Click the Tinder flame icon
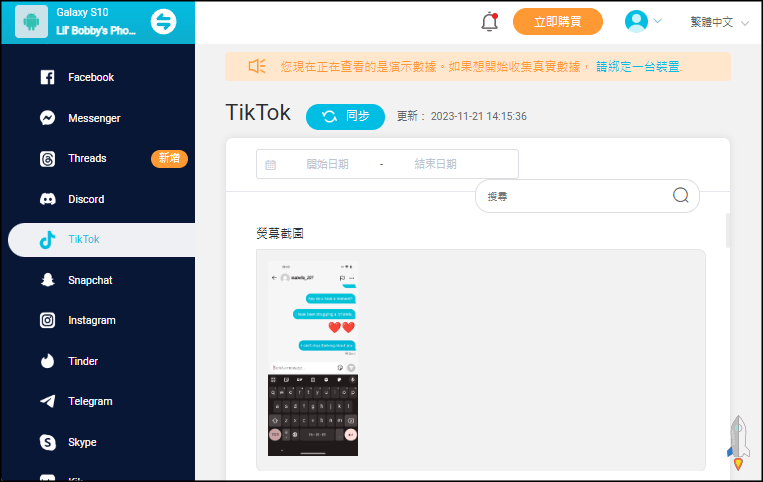Image resolution: width=763 pixels, height=482 pixels. [47, 361]
